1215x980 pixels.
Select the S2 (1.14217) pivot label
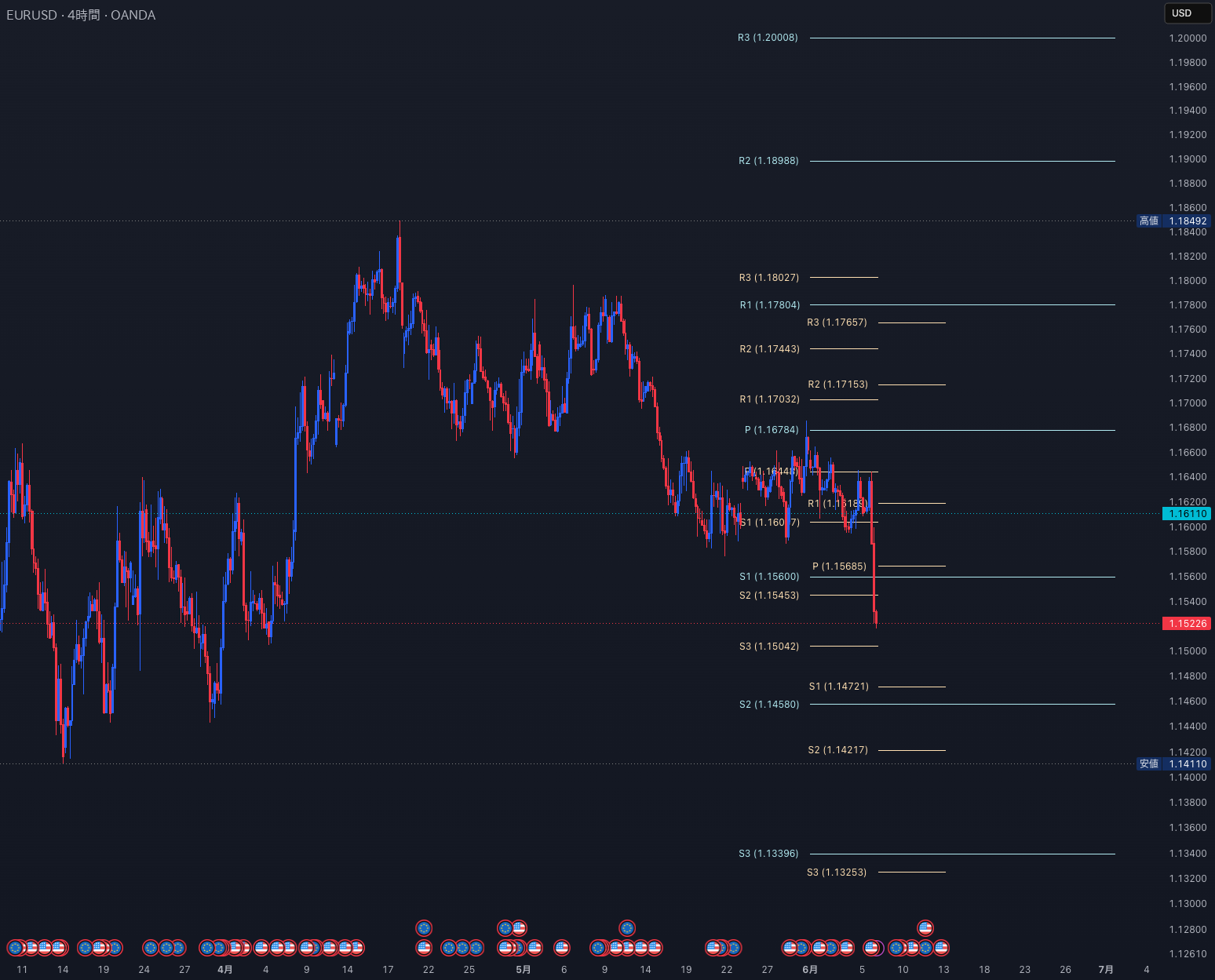click(x=838, y=750)
